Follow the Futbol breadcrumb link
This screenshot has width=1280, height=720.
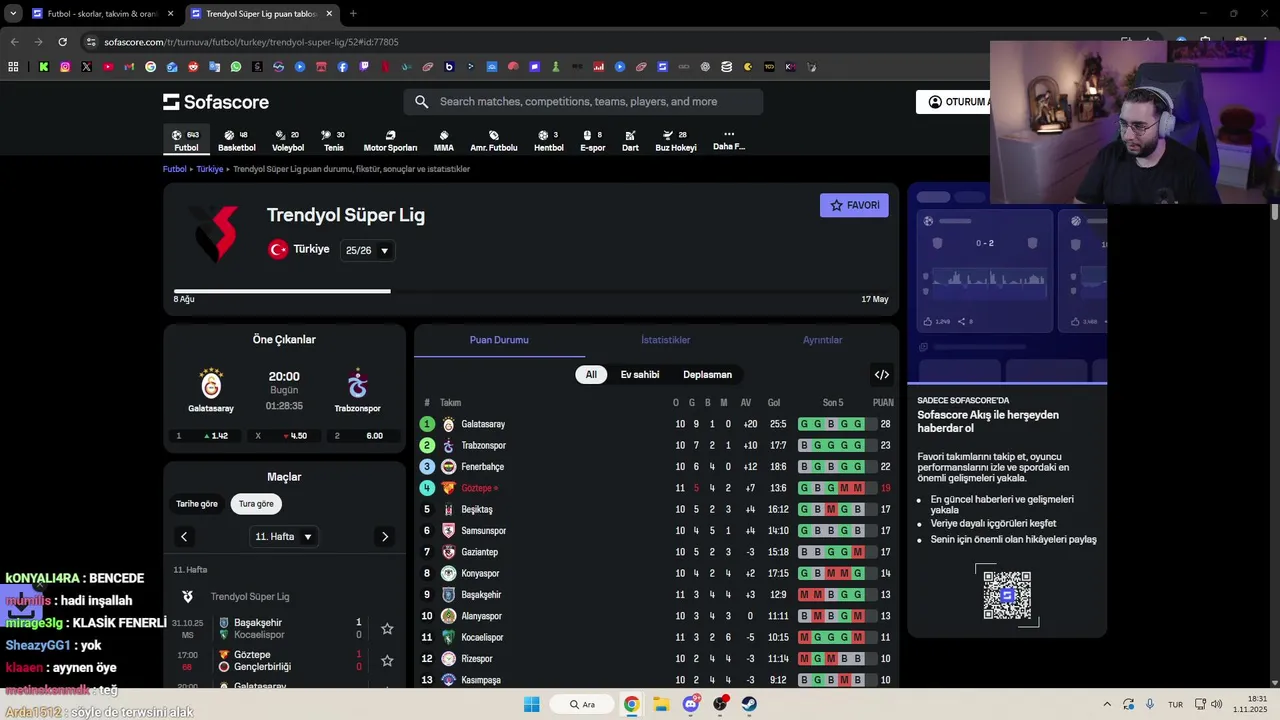coord(175,169)
